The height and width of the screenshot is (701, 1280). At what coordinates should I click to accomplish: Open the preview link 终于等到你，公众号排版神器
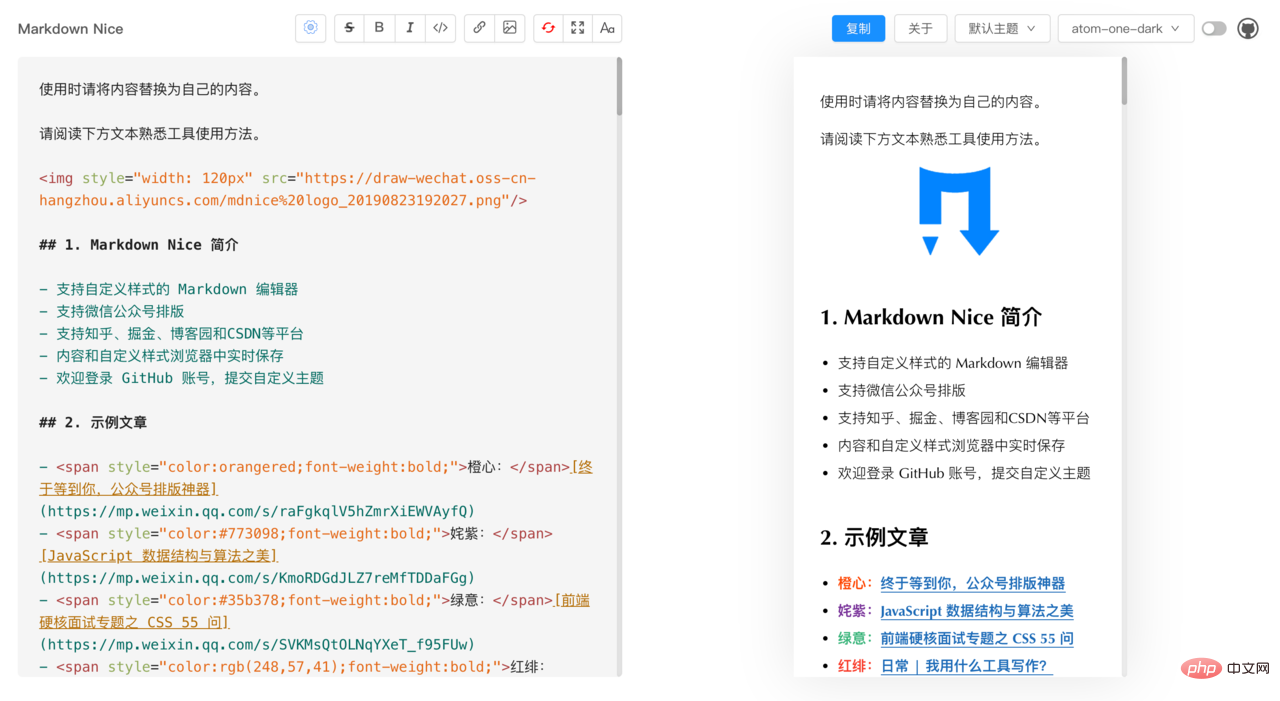(x=973, y=583)
